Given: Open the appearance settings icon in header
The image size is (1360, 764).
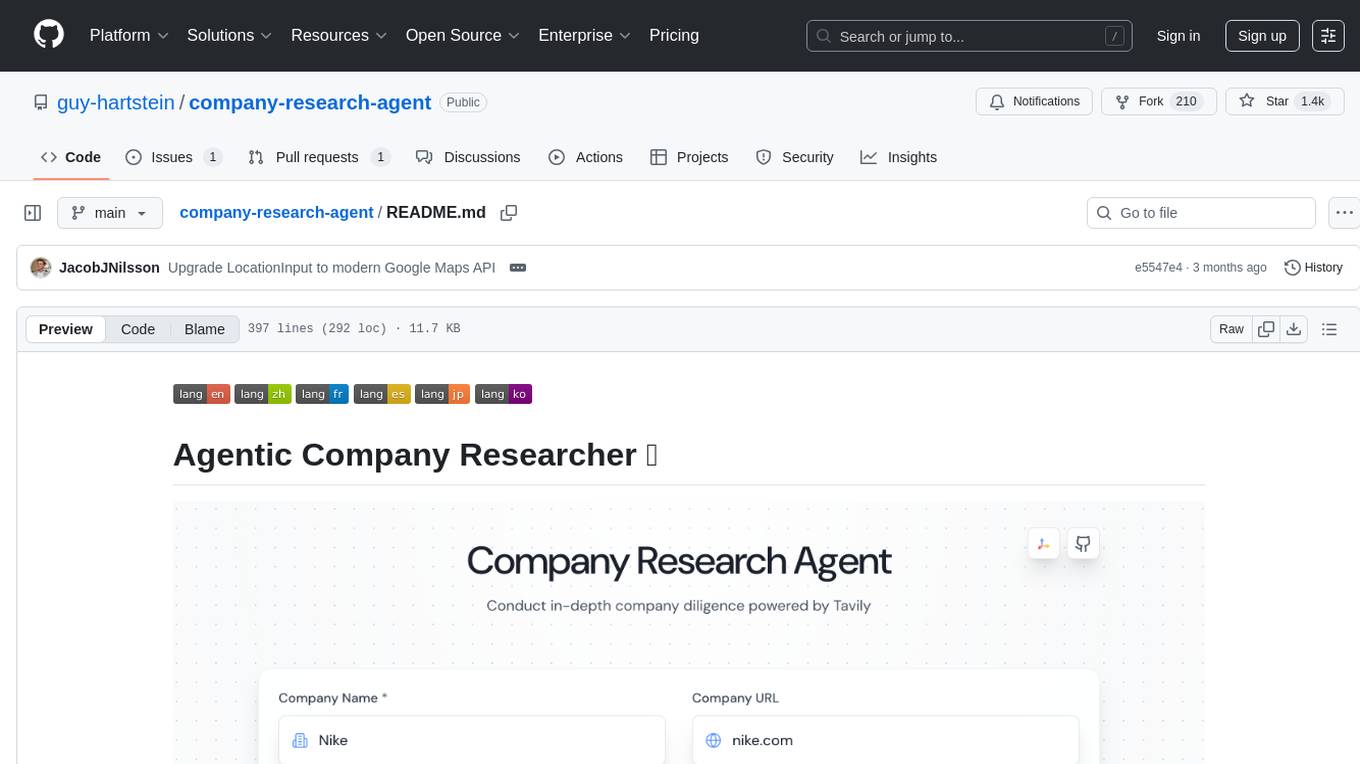Looking at the screenshot, I should tap(1328, 36).
